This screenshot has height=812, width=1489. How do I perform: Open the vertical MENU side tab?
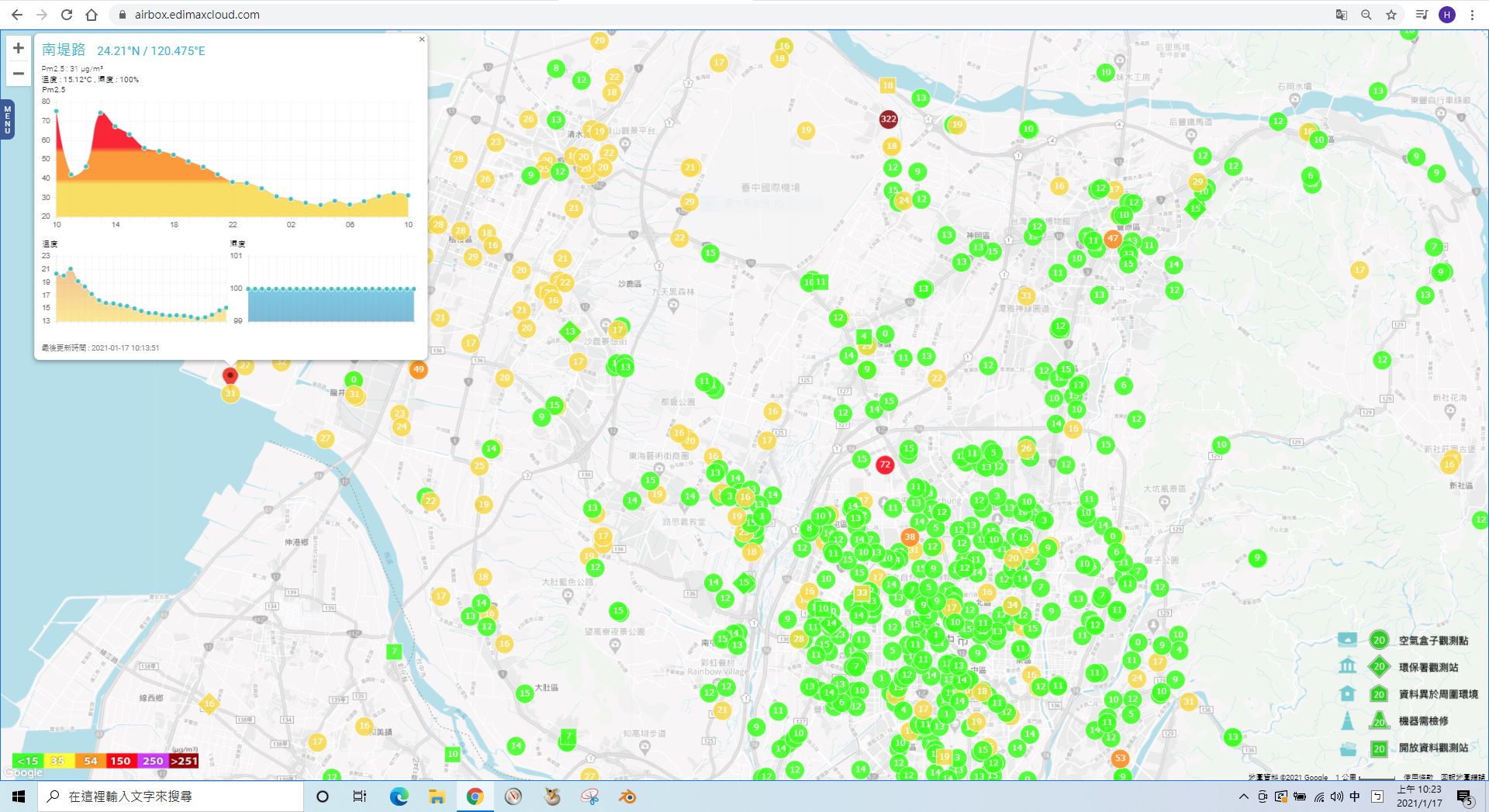pos(7,120)
